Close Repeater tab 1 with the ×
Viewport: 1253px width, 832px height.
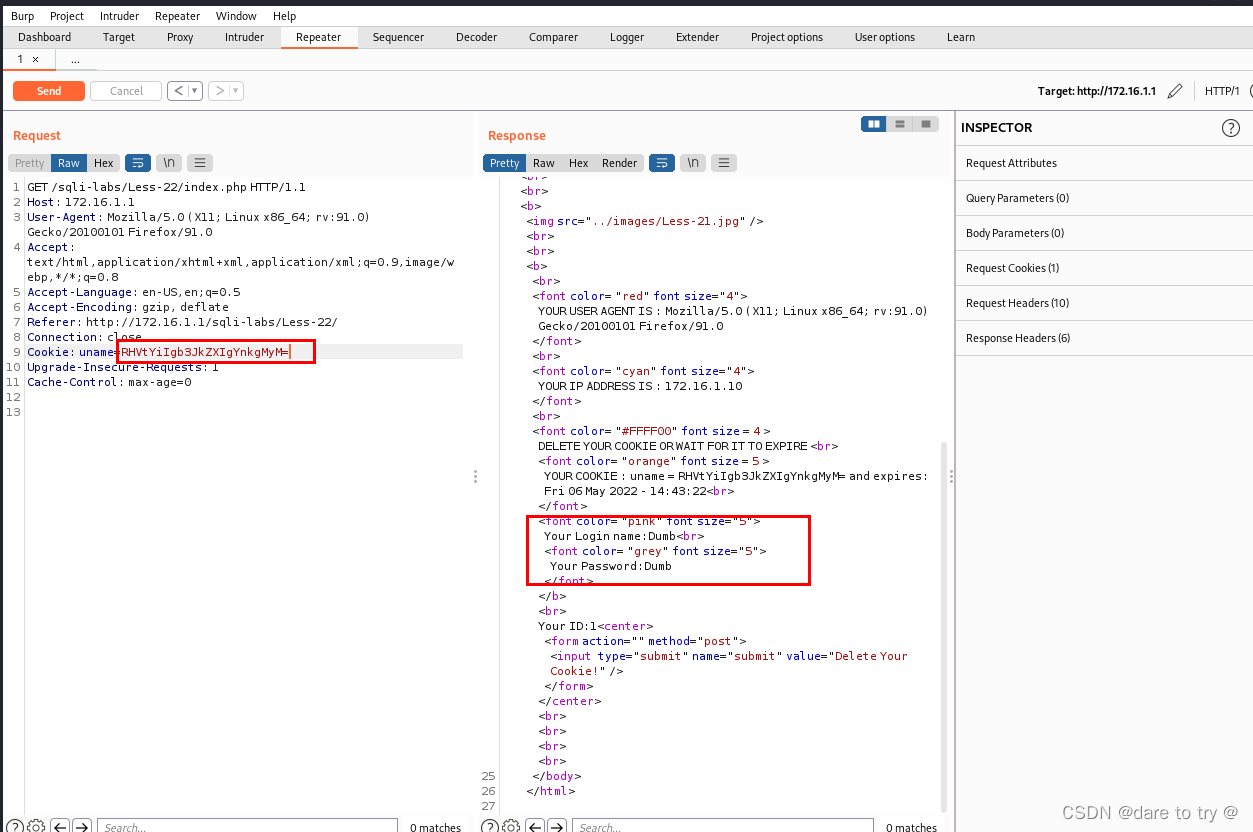coord(36,60)
